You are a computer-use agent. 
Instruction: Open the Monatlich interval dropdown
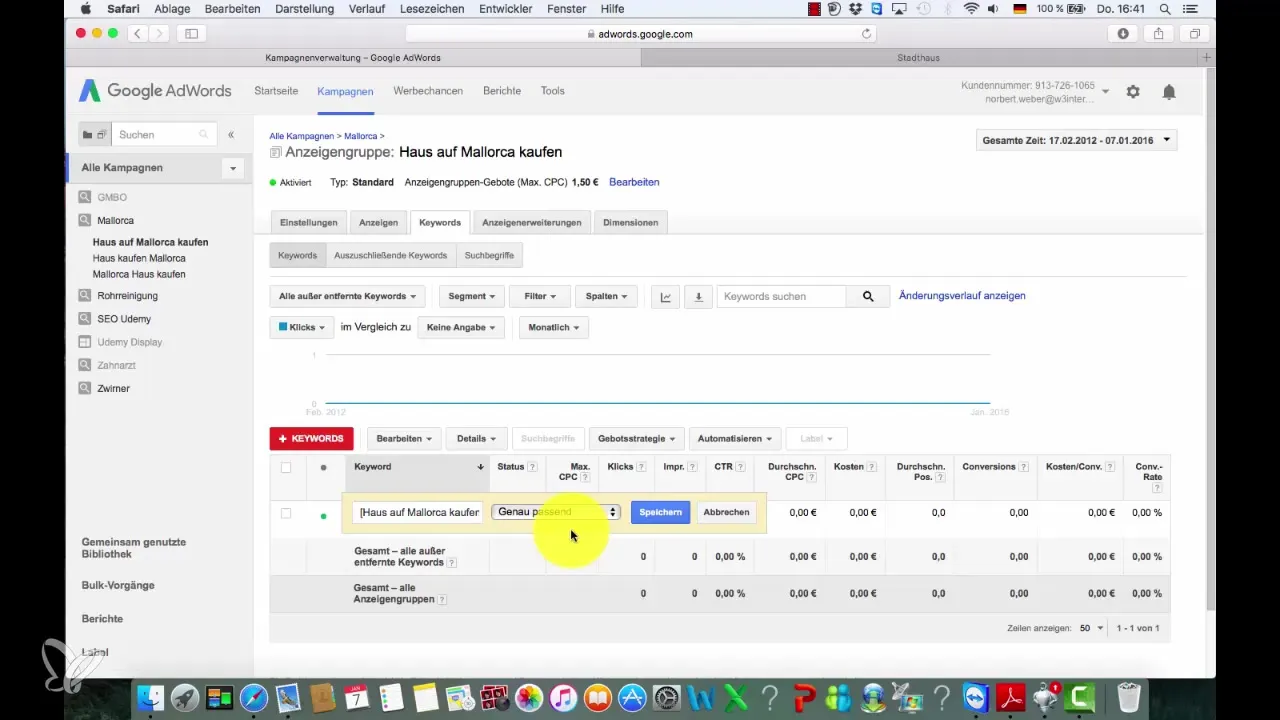(x=553, y=327)
